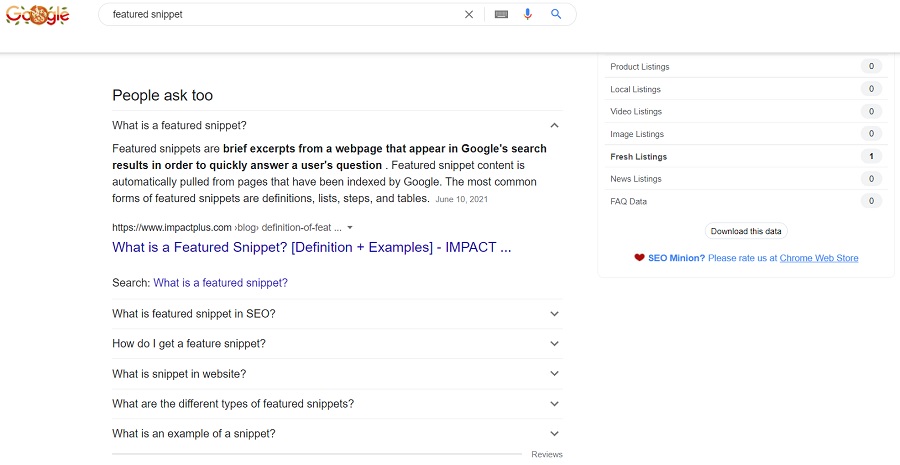Follow the 'What is a featured snippet?' search link
Viewport: 900px width, 465px height.
pyautogui.click(x=220, y=283)
